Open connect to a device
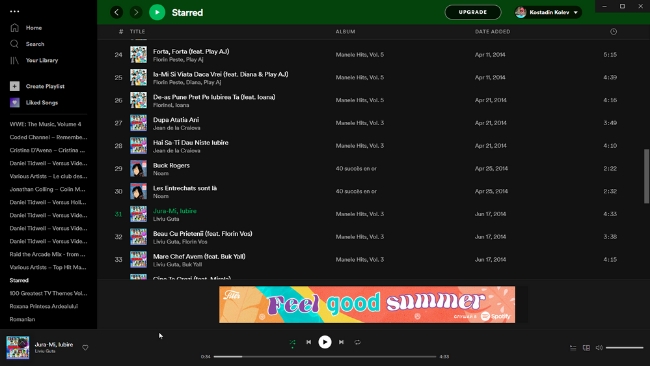 (586, 348)
